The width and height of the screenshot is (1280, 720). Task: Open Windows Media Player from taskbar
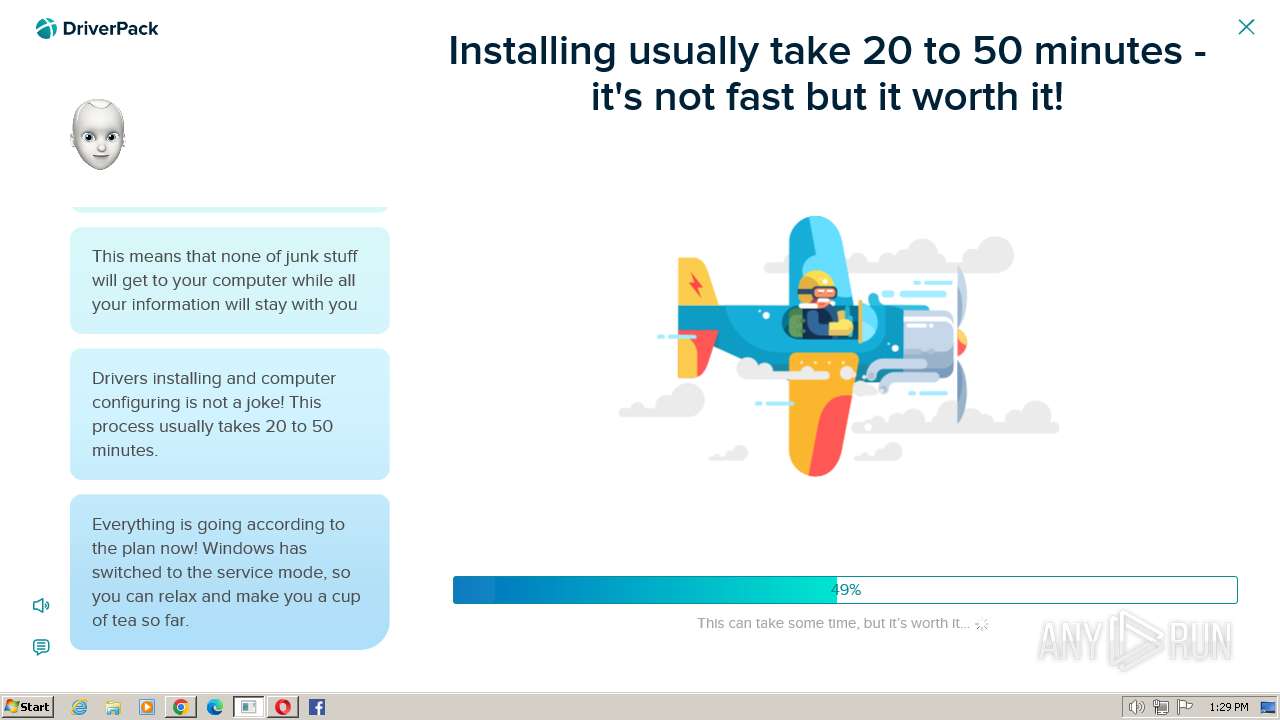pyautogui.click(x=147, y=707)
